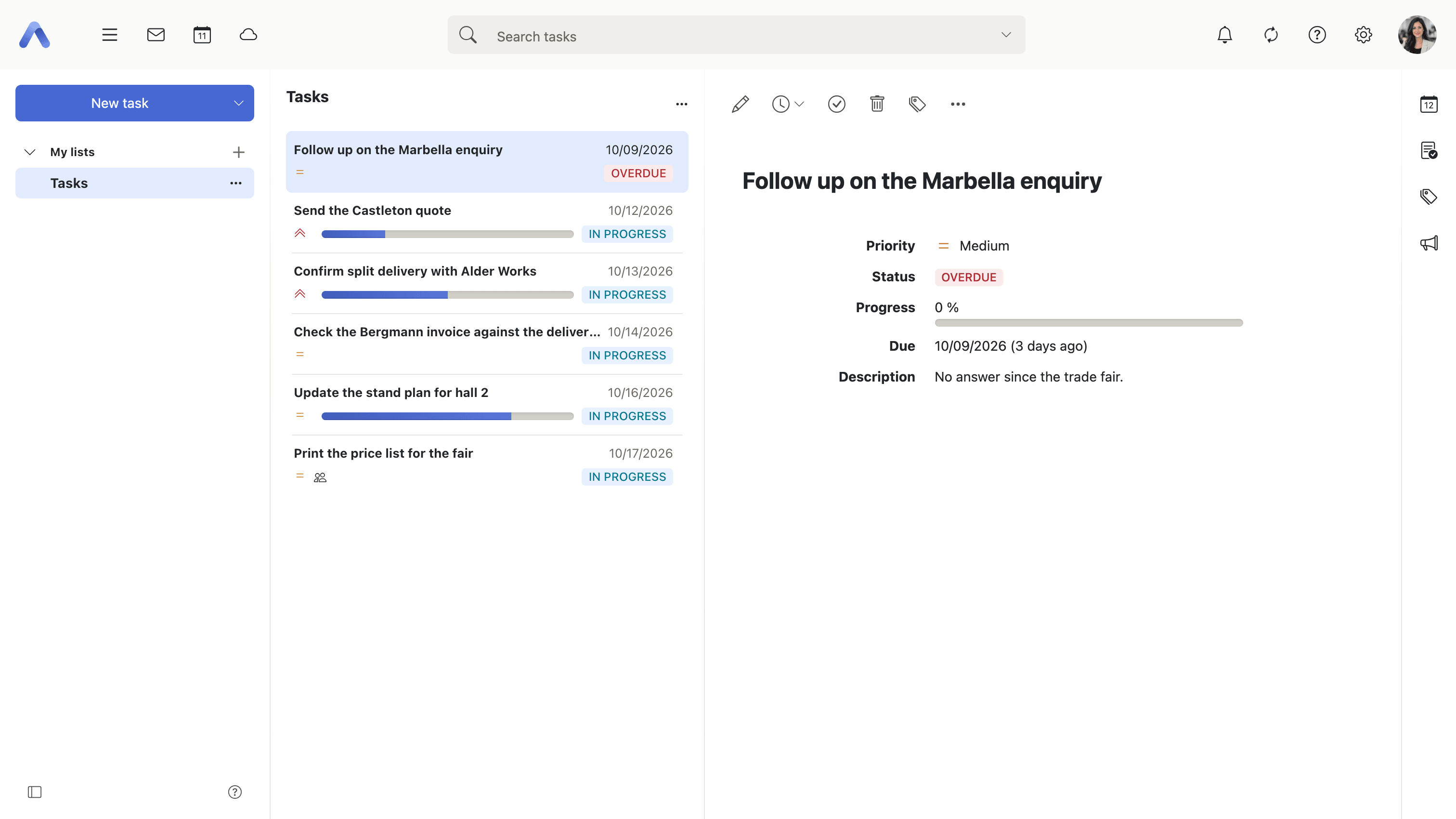Refresh tasks with the sync icon

[1271, 35]
